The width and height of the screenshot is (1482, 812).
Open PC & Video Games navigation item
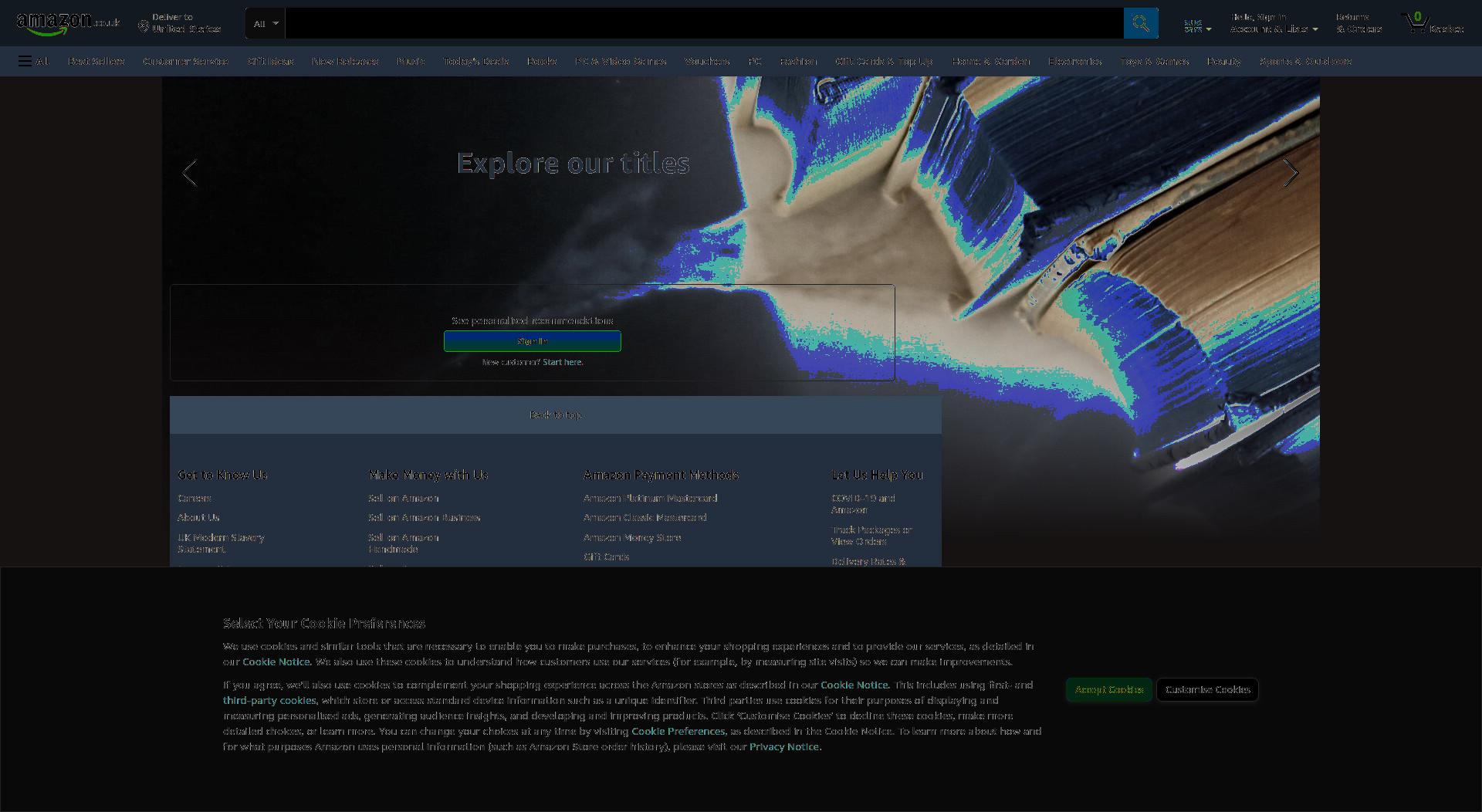pos(620,61)
